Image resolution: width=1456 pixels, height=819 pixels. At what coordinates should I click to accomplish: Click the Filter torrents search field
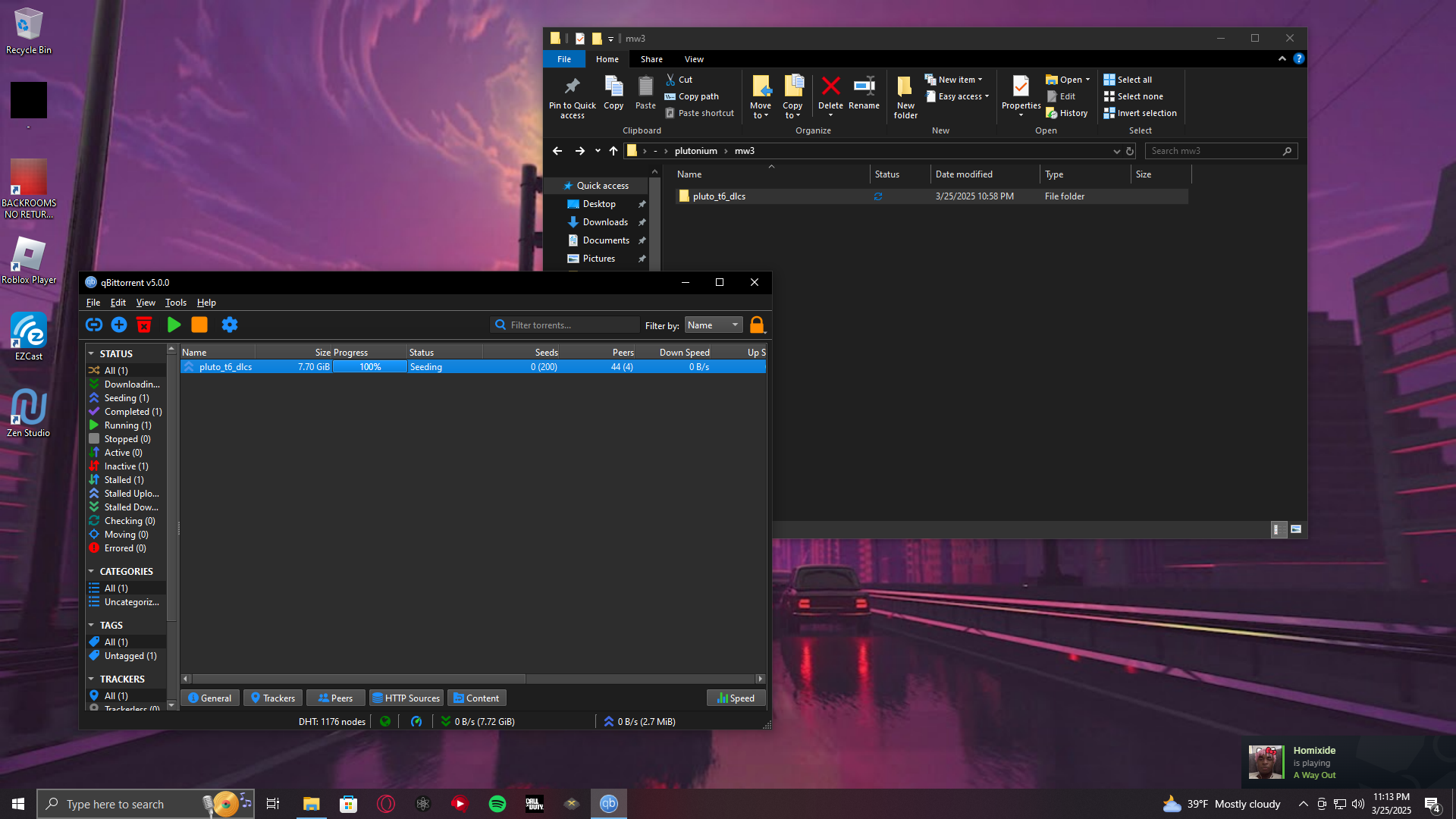[x=565, y=325]
